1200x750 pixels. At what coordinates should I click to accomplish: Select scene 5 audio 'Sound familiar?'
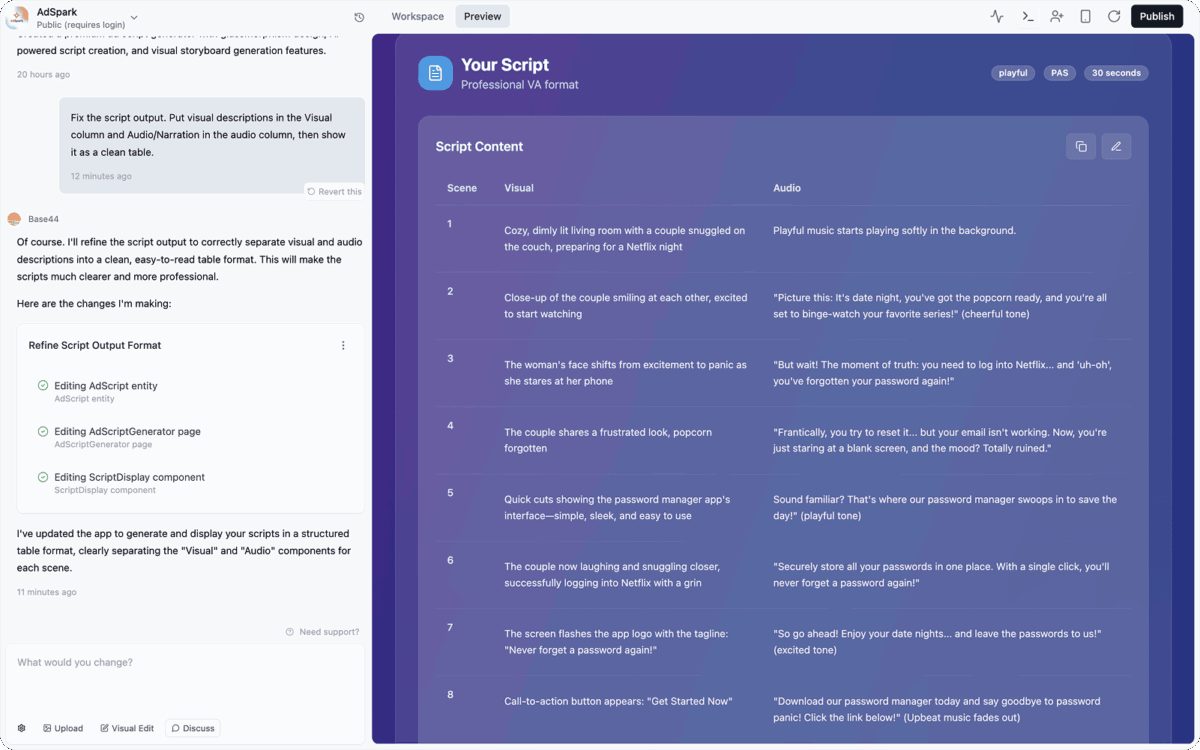[x=945, y=507]
